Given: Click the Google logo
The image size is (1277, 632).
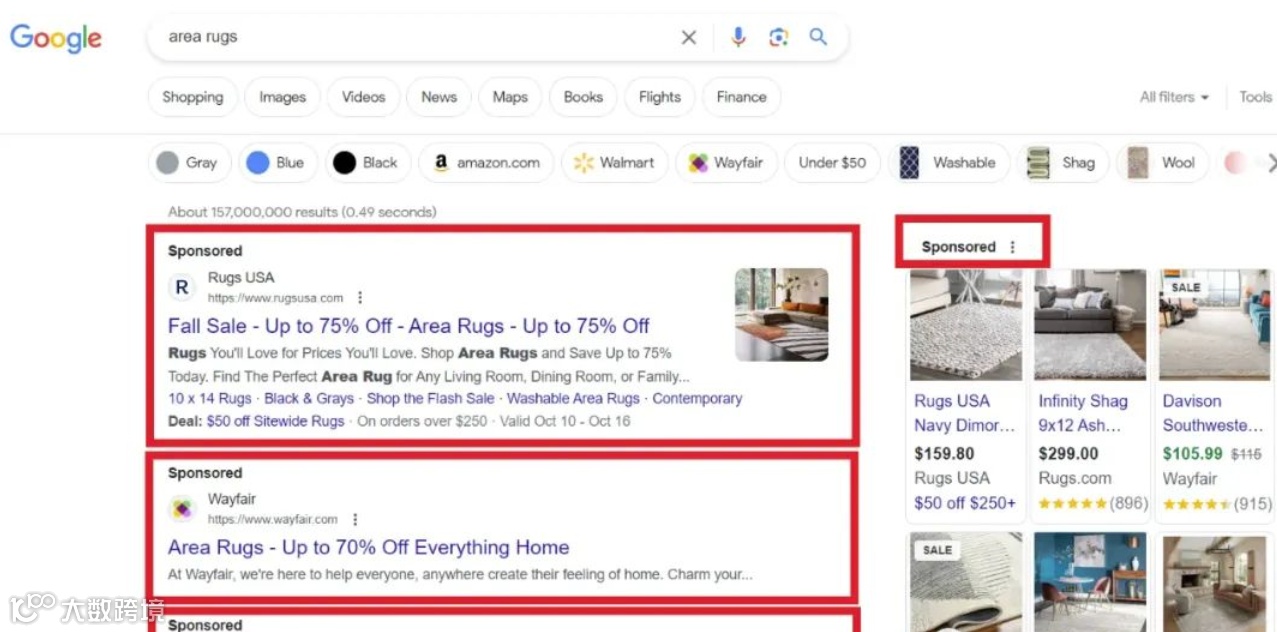Looking at the screenshot, I should coord(56,38).
